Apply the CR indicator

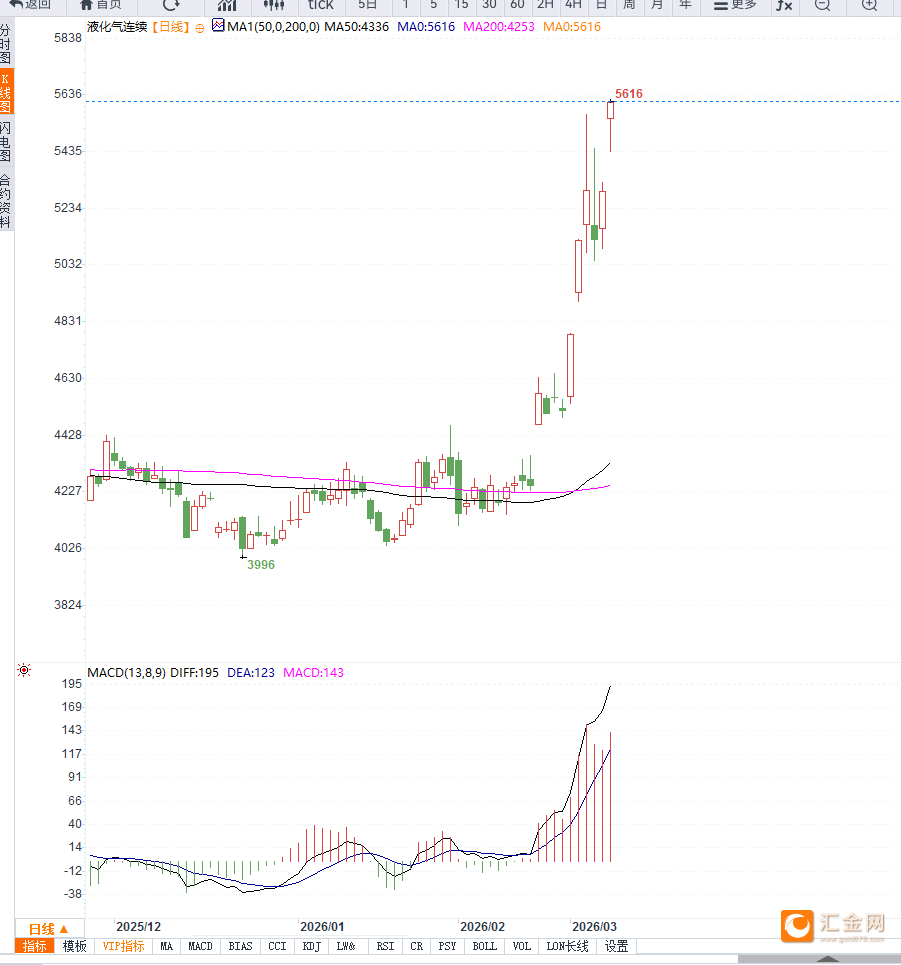417,946
